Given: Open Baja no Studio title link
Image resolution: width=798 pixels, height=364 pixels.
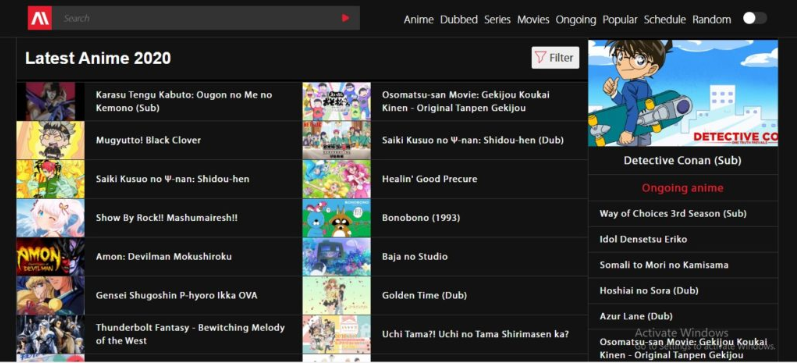Looking at the screenshot, I should (415, 257).
